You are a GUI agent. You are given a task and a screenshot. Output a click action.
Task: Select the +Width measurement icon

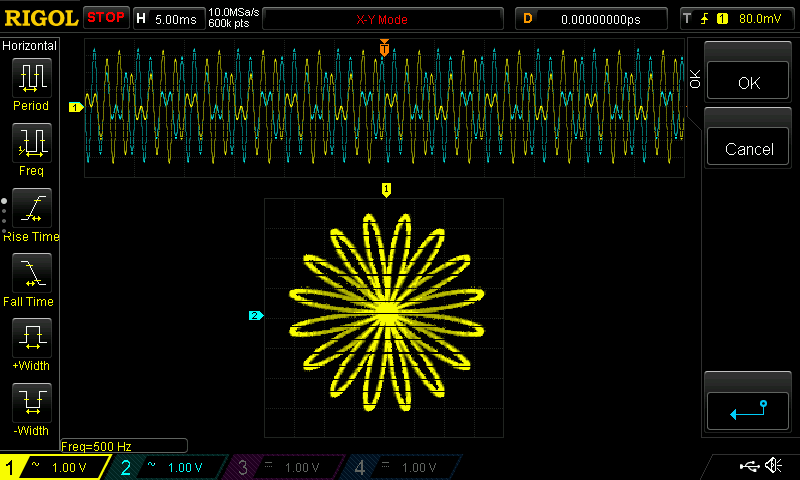(x=31, y=338)
